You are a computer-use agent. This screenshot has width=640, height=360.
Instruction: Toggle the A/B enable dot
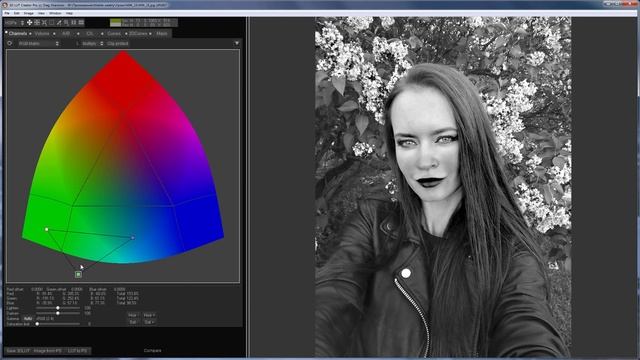54,33
